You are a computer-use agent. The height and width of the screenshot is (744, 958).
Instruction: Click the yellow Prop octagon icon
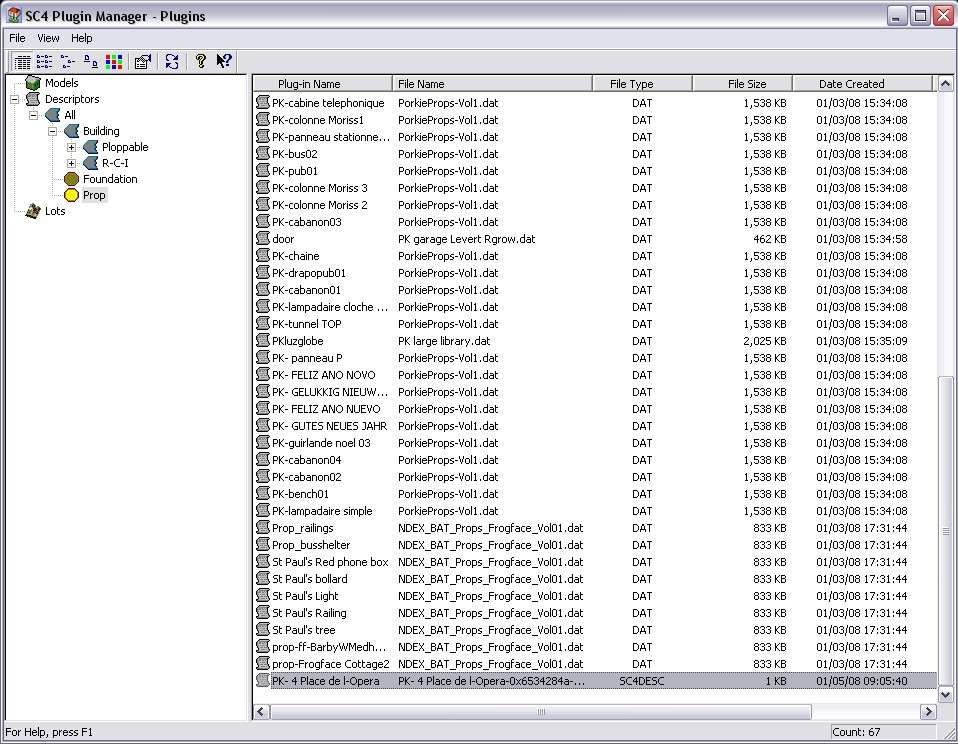71,195
